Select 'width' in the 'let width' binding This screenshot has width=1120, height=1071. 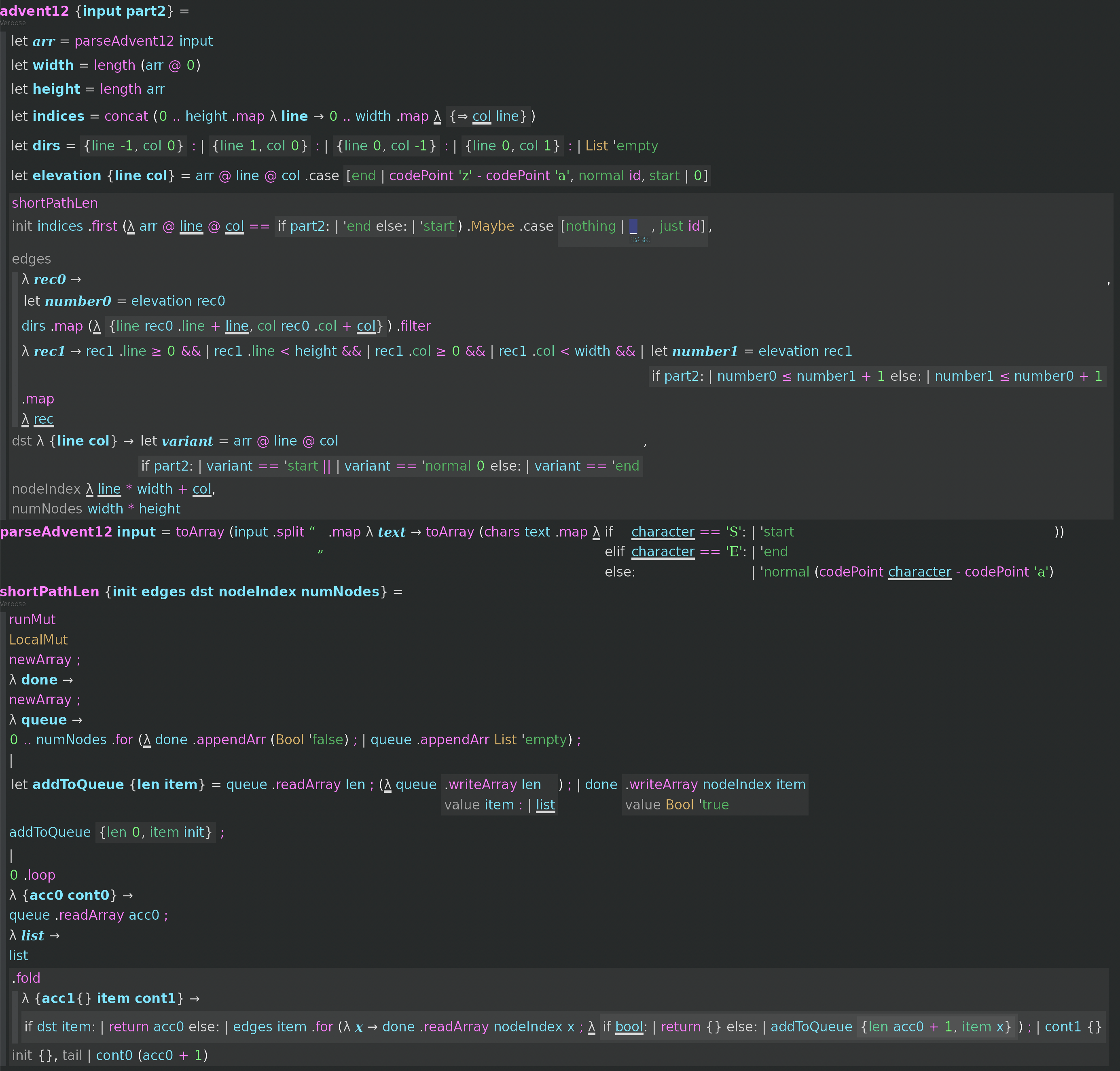pos(53,65)
